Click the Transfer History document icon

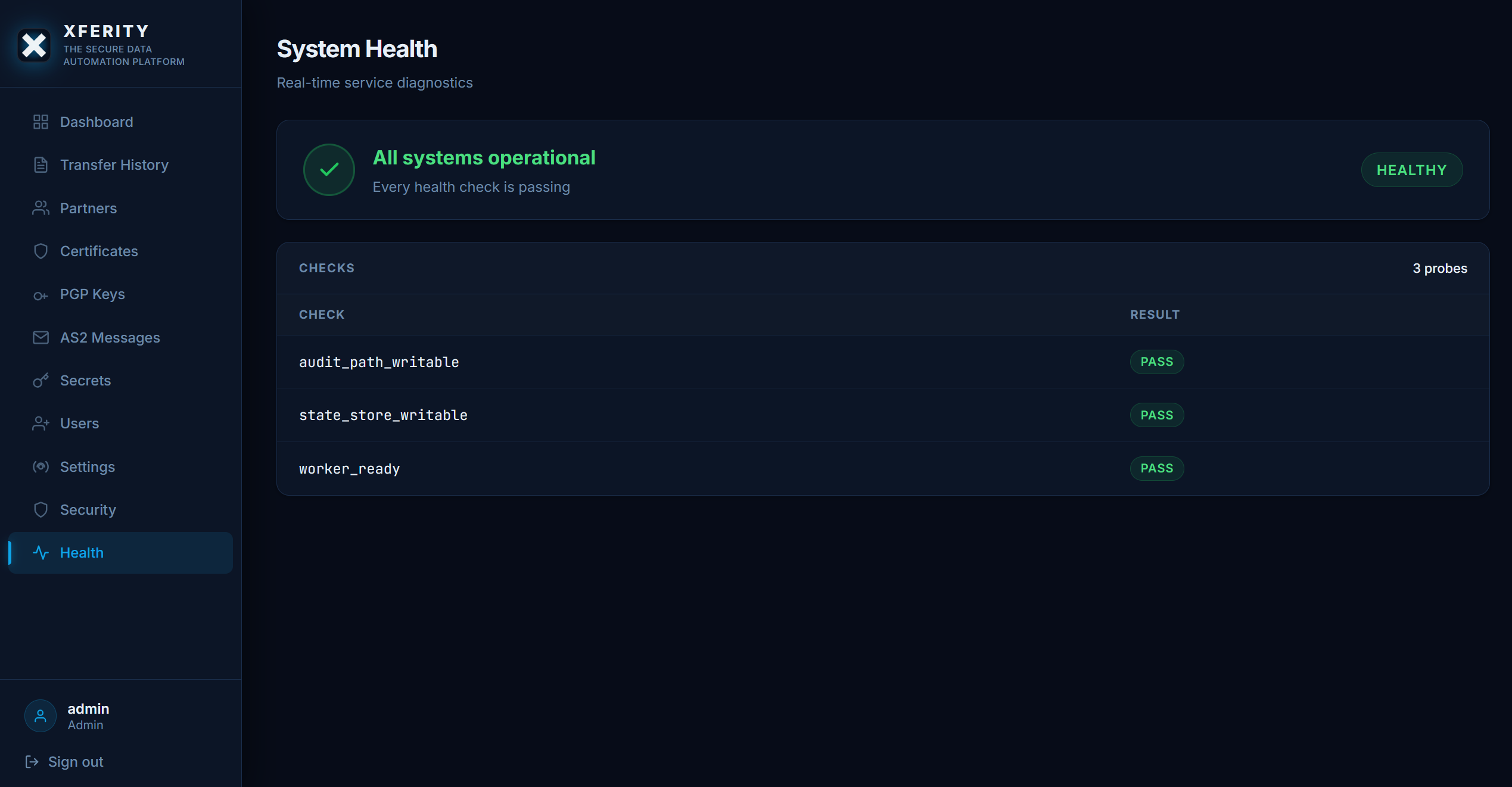[x=41, y=164]
